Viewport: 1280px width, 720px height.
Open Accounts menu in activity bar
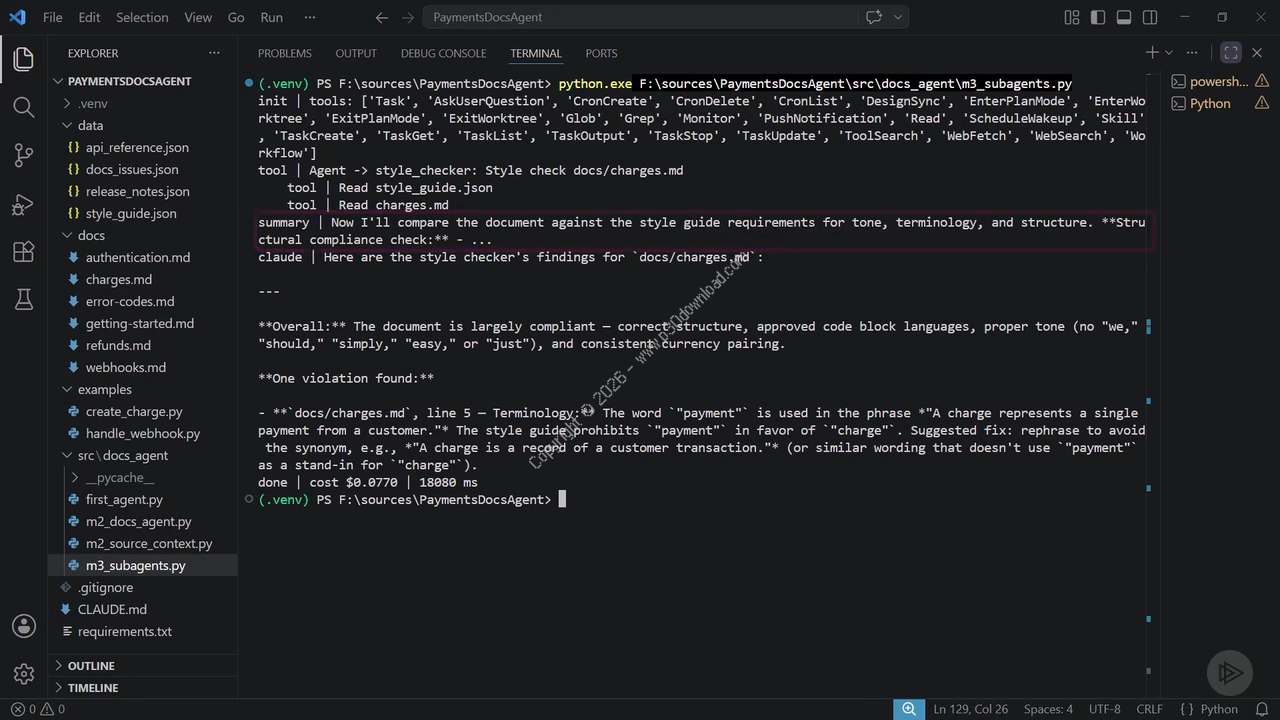(24, 626)
